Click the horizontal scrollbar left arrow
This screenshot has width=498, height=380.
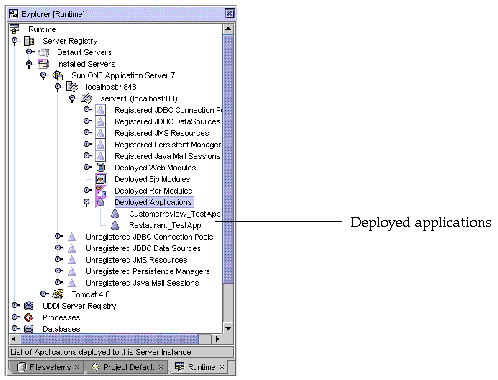(x=14, y=340)
